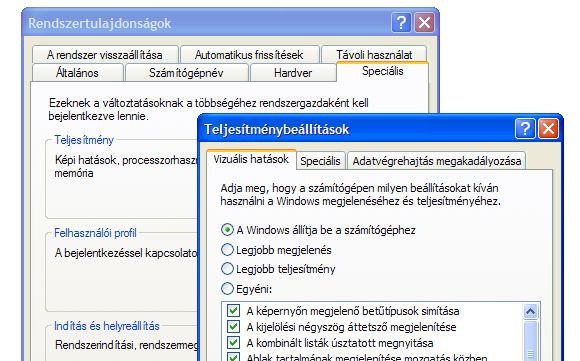Switch to the Automatikus frissítések tab
This screenshot has width=580, height=361.
(249, 55)
